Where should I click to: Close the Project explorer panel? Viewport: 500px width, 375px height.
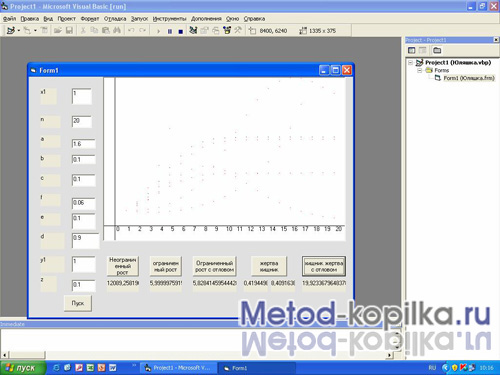pyautogui.click(x=496, y=40)
